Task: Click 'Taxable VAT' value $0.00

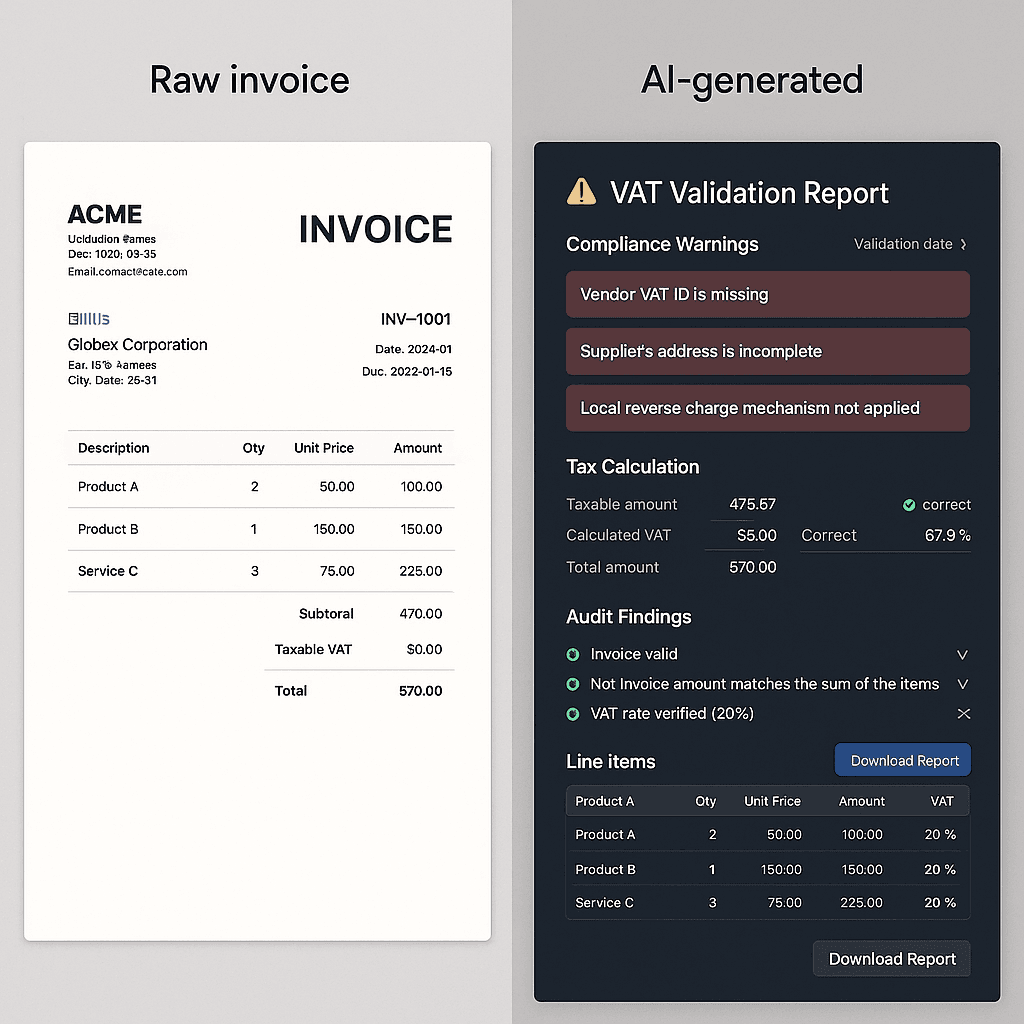Action: tap(424, 649)
